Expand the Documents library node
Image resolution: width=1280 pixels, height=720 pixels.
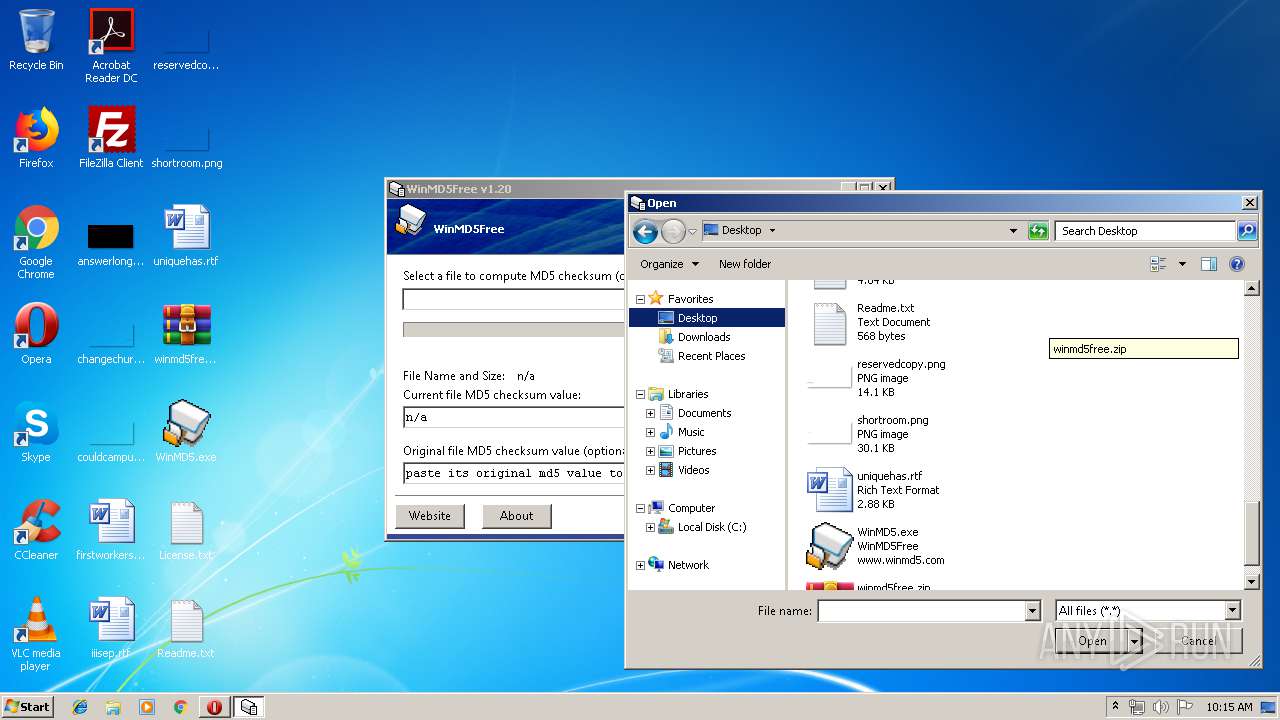650,413
